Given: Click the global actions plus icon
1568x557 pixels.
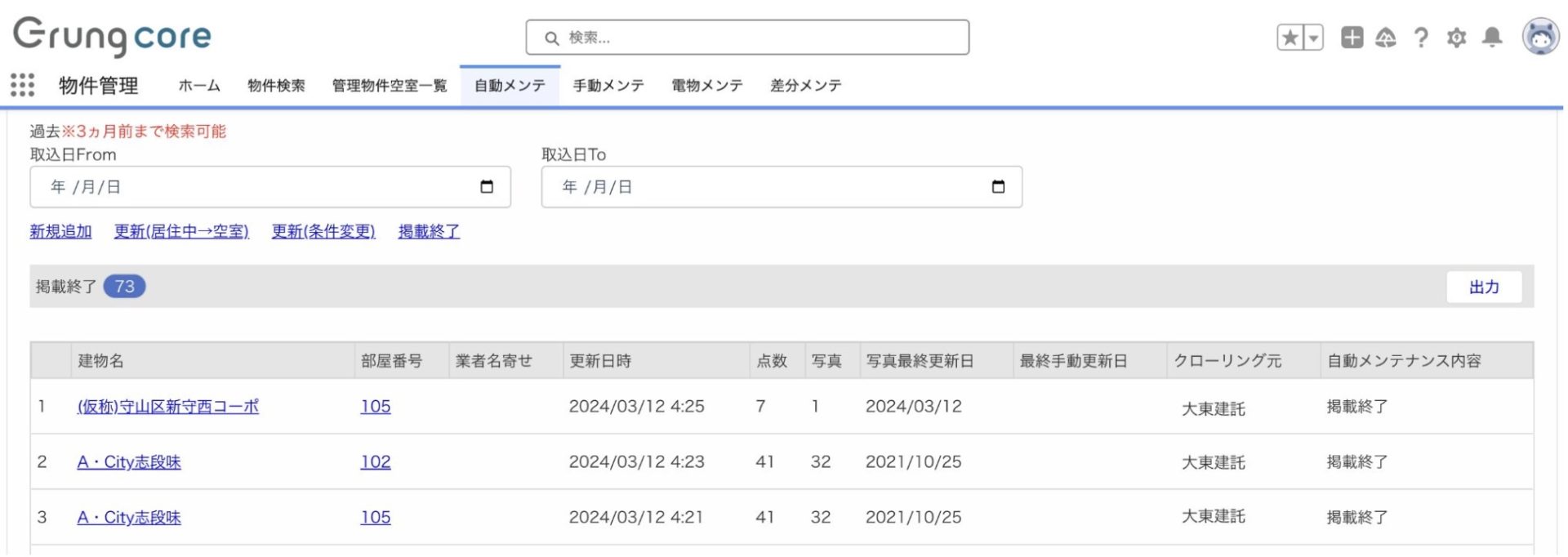Looking at the screenshot, I should pyautogui.click(x=1352, y=38).
